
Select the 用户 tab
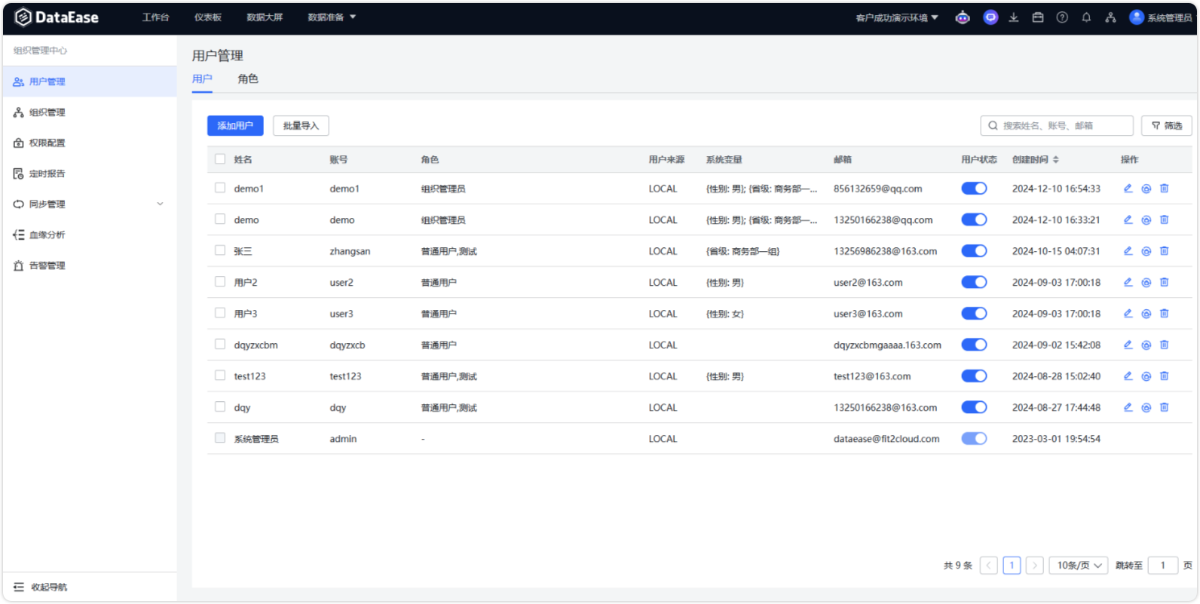point(202,79)
